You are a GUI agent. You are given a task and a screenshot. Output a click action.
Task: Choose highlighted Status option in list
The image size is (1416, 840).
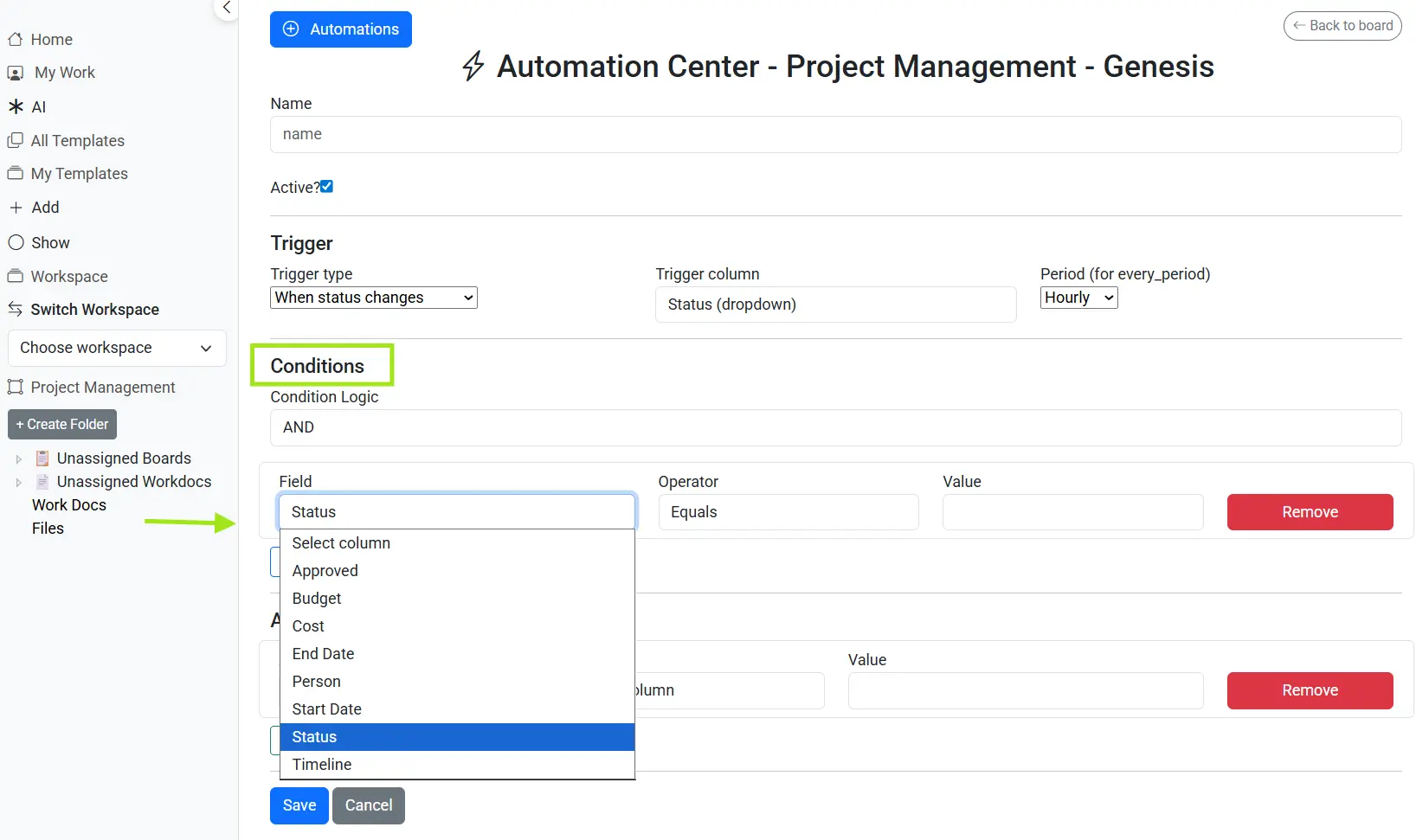[458, 737]
